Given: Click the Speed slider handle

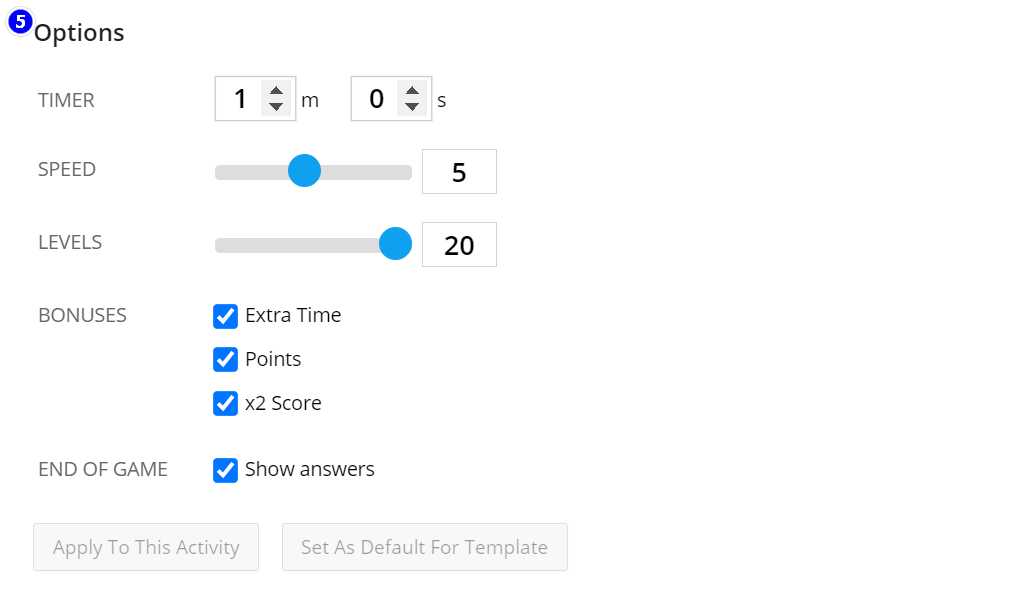Looking at the screenshot, I should click(x=304, y=170).
